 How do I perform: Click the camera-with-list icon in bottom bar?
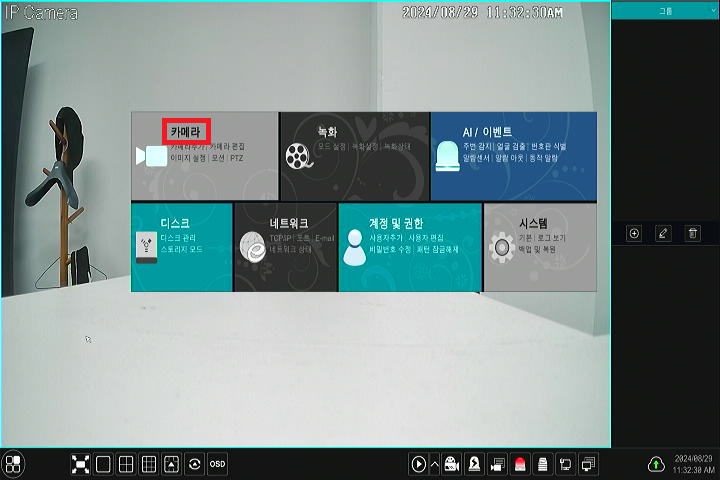click(497, 464)
